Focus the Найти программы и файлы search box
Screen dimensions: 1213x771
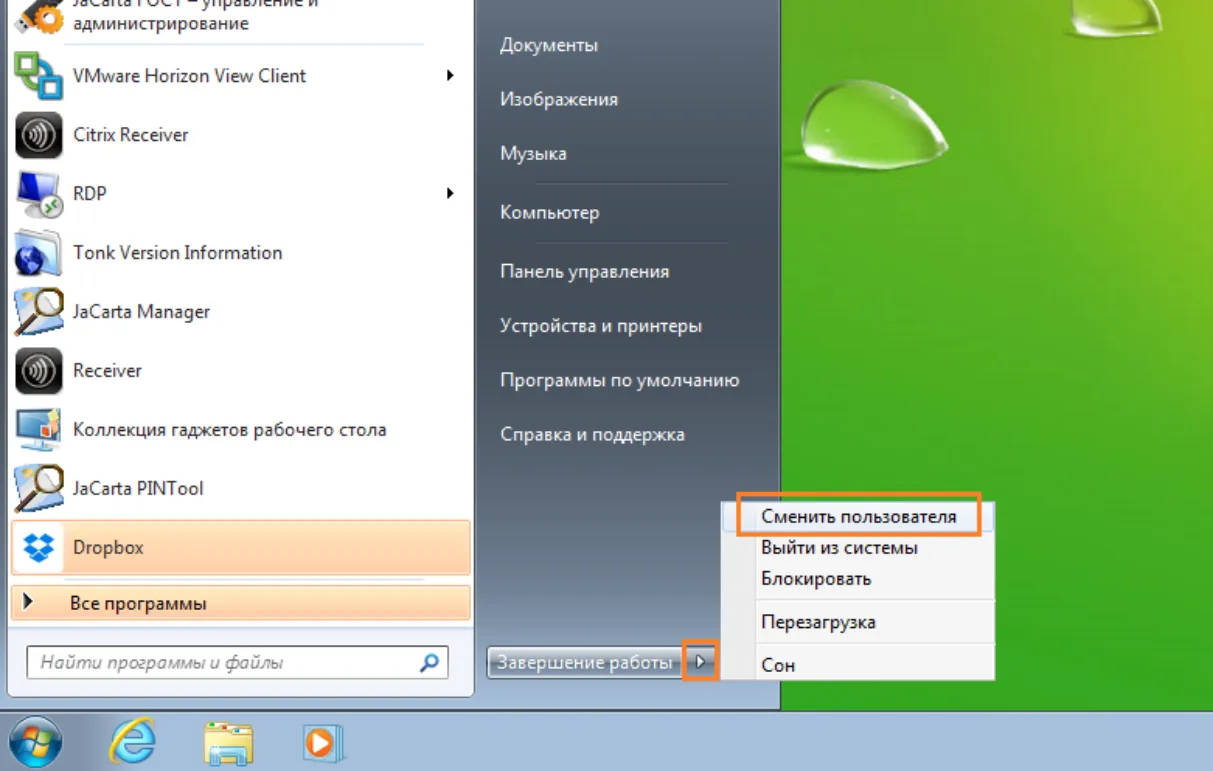click(x=238, y=662)
